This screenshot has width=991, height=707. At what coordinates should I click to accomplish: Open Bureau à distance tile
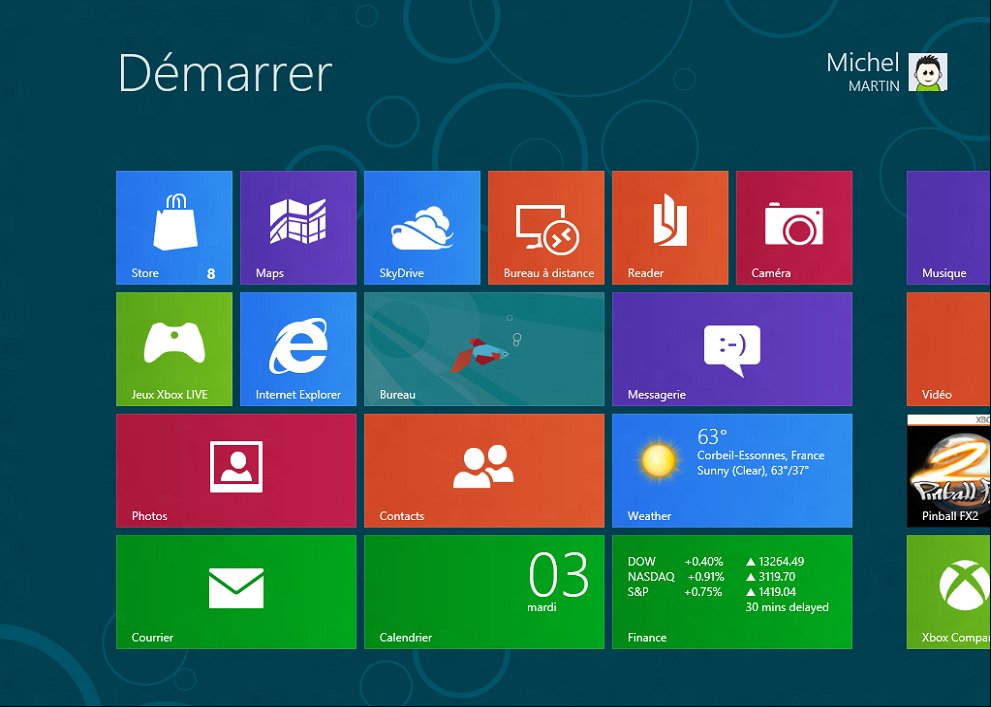pyautogui.click(x=546, y=227)
